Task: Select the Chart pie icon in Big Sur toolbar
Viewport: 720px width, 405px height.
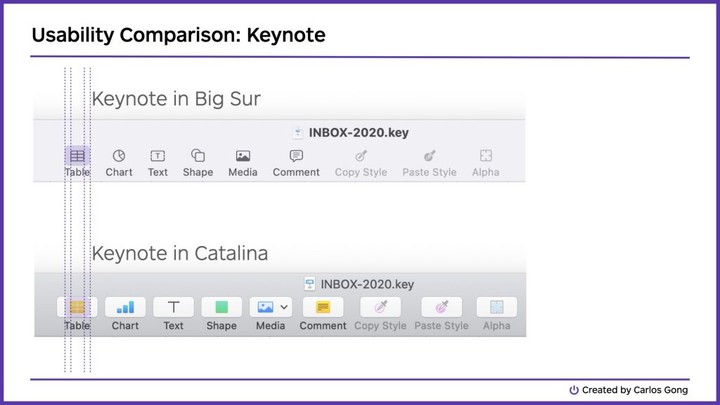Action: (x=119, y=156)
